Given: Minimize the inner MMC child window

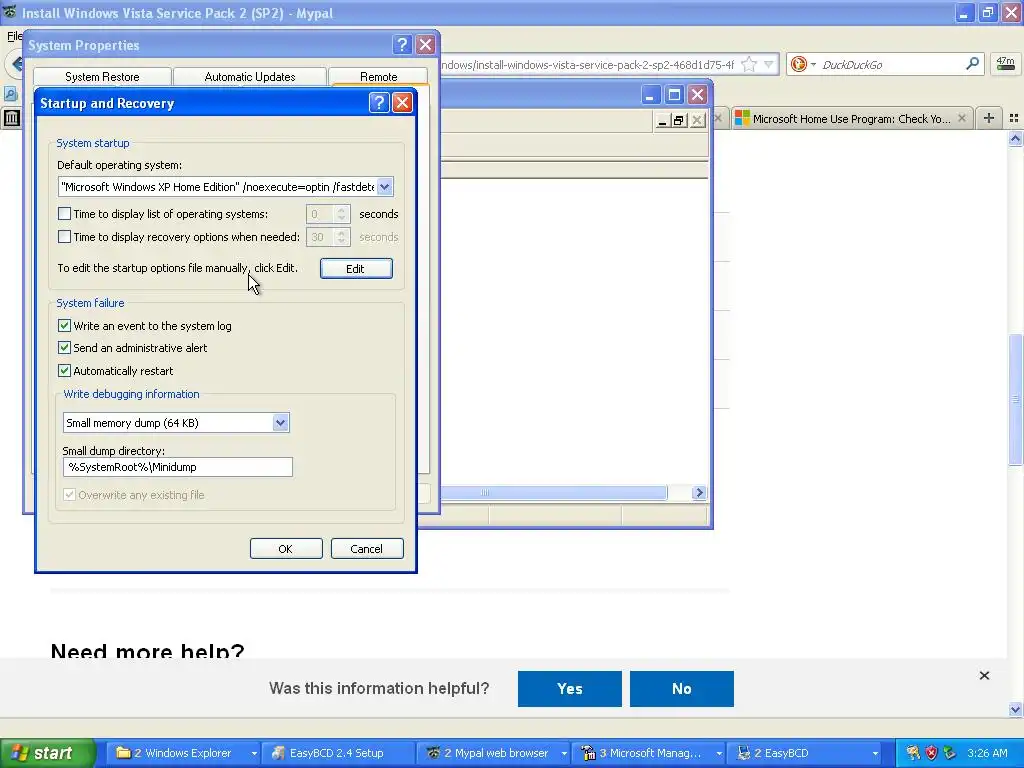Looking at the screenshot, I should (662, 120).
